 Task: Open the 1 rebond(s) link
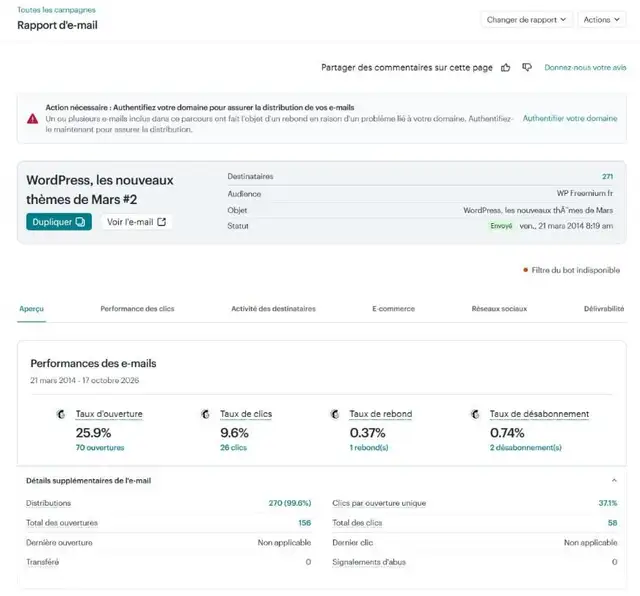[x=369, y=448]
